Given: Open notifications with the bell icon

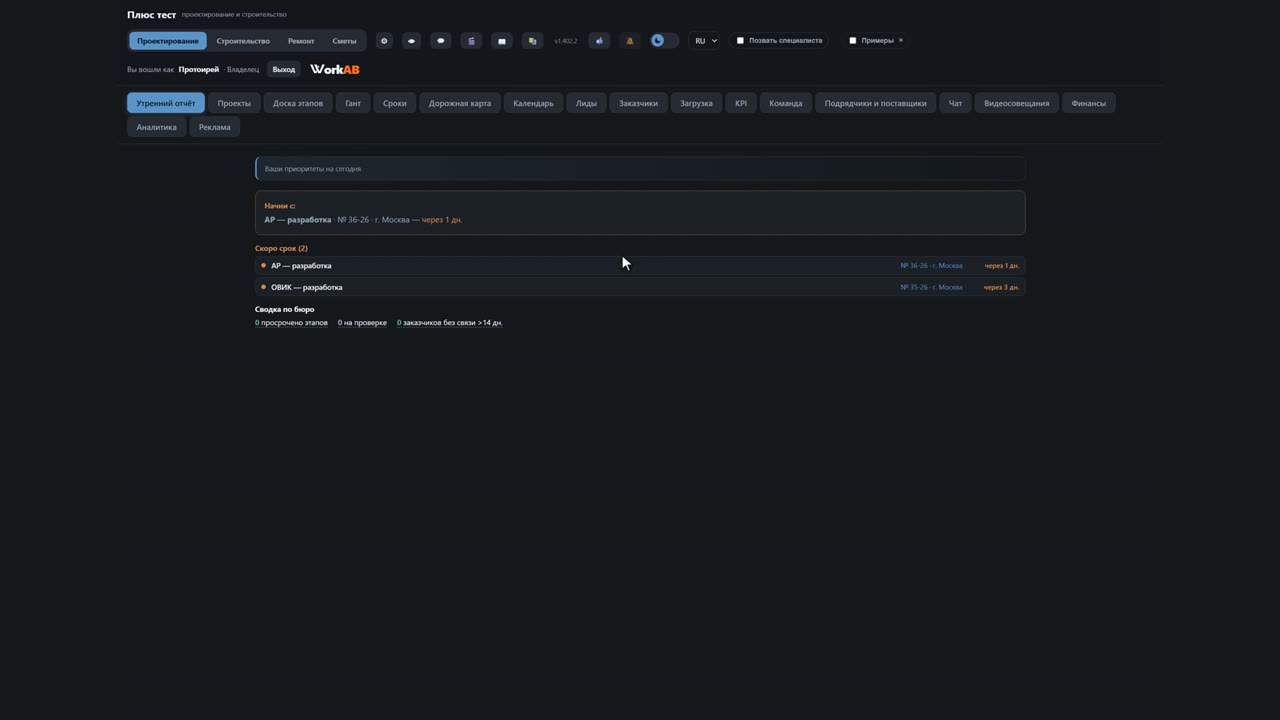Looking at the screenshot, I should coord(629,41).
